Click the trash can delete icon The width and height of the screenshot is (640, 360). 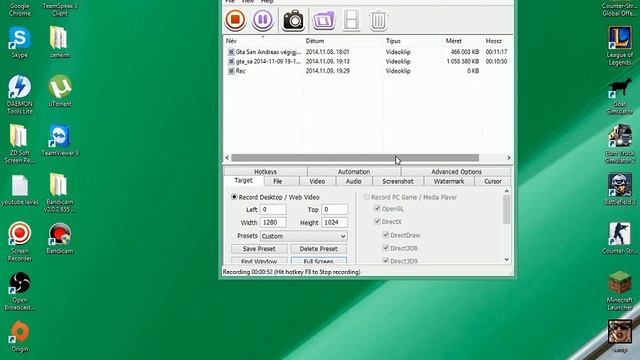[x=378, y=20]
